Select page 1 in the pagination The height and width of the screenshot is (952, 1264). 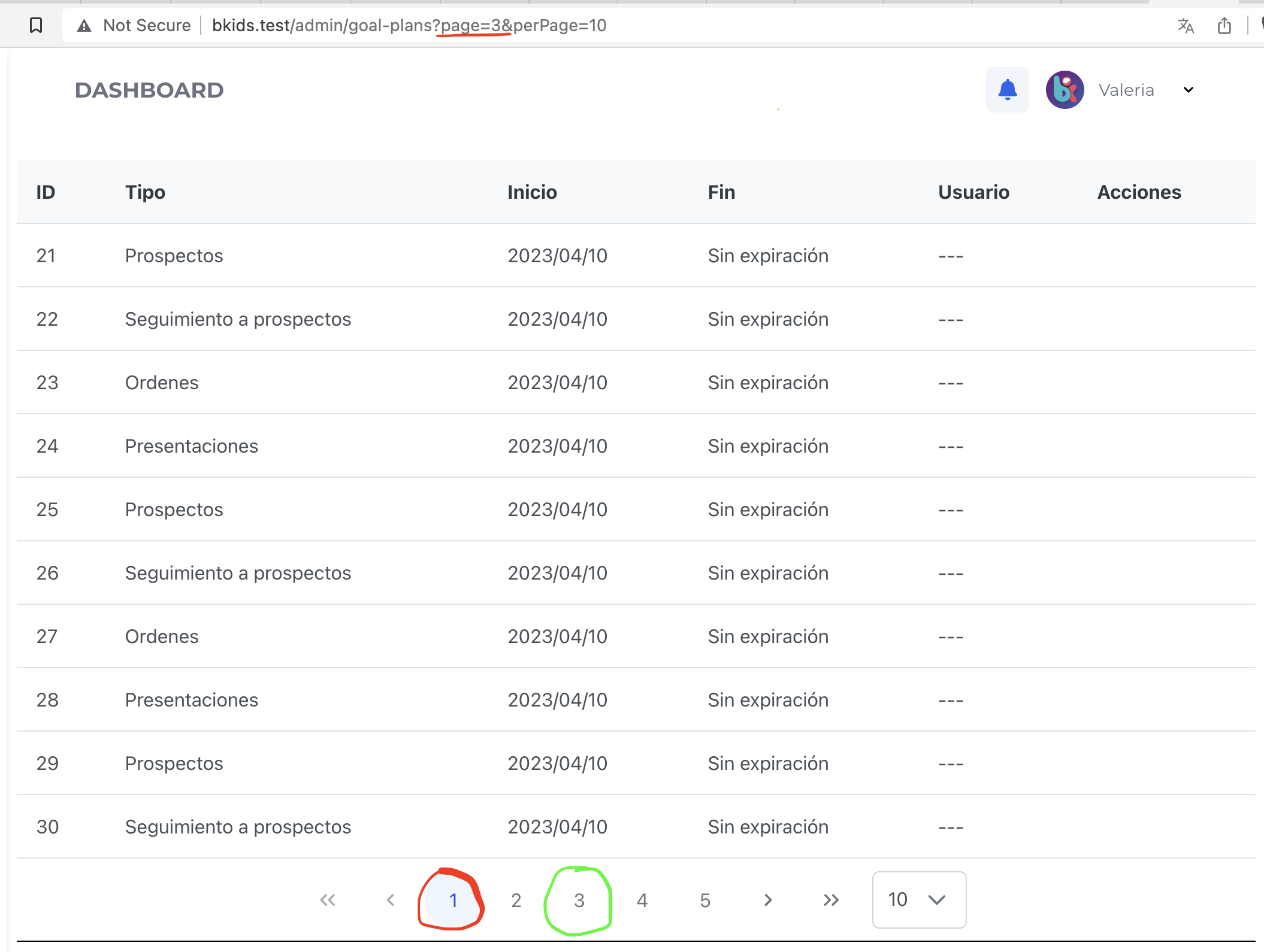(453, 899)
